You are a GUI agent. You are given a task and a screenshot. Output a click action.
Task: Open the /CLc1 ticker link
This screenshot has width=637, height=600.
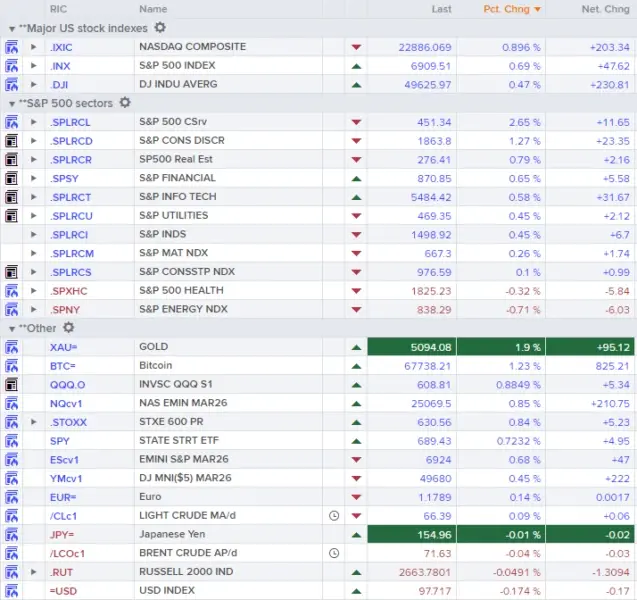(63, 516)
